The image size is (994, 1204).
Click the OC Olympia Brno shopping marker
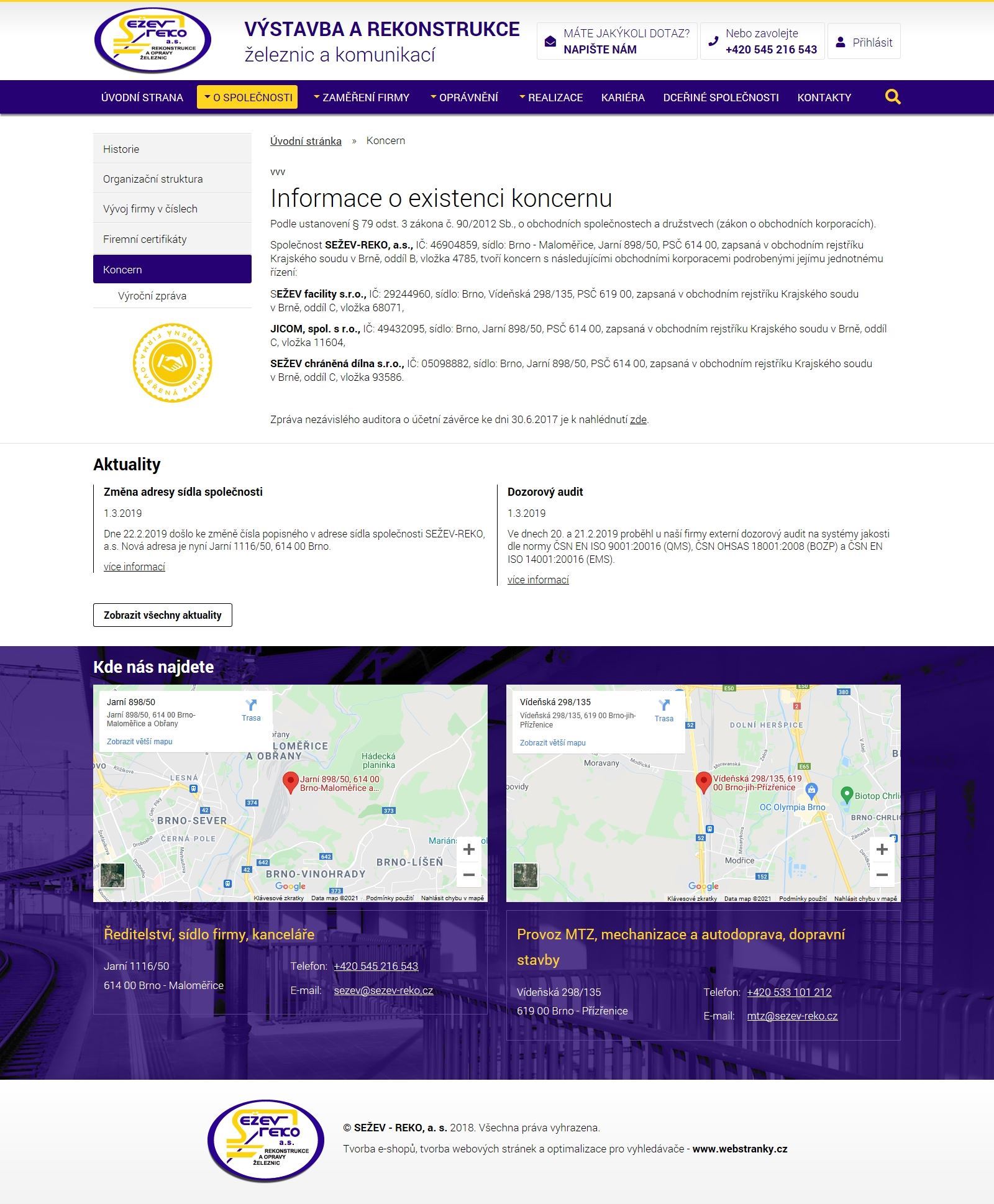pyautogui.click(x=811, y=790)
